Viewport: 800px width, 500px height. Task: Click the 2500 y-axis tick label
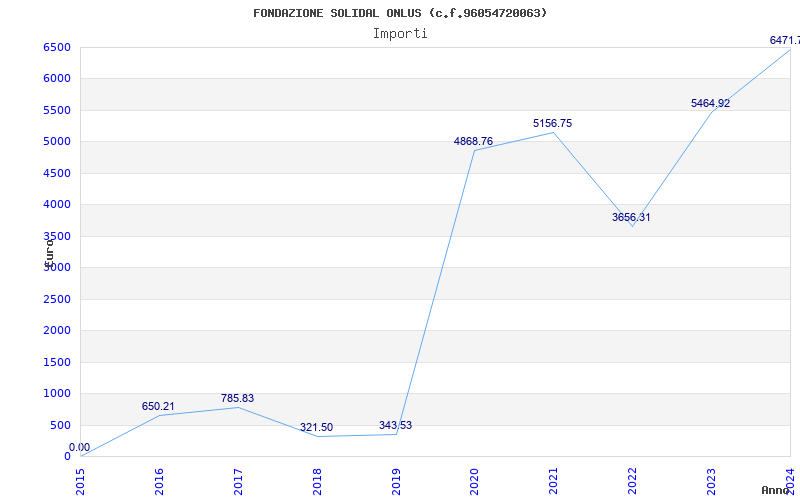click(x=57, y=299)
